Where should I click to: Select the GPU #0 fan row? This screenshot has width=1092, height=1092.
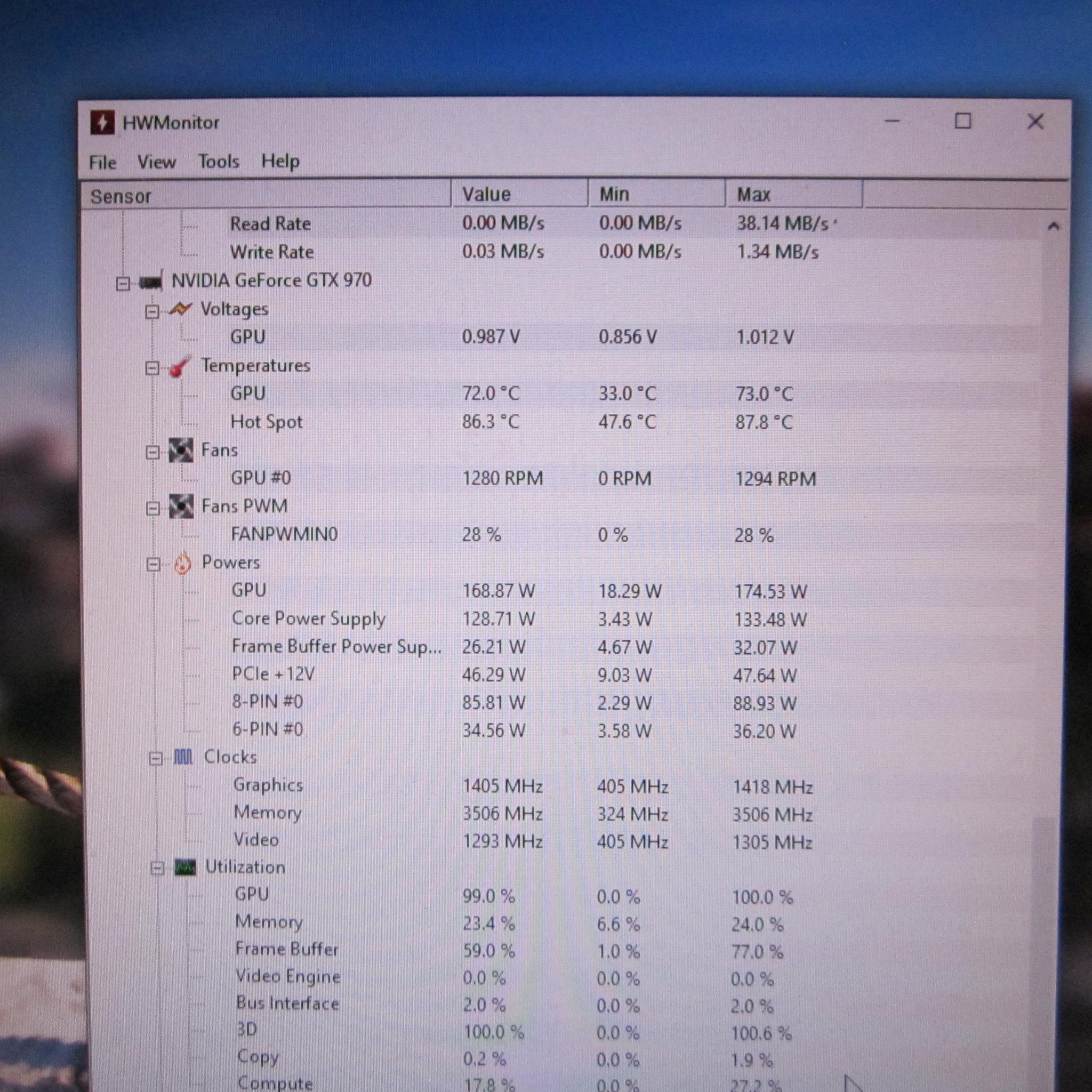point(563,478)
